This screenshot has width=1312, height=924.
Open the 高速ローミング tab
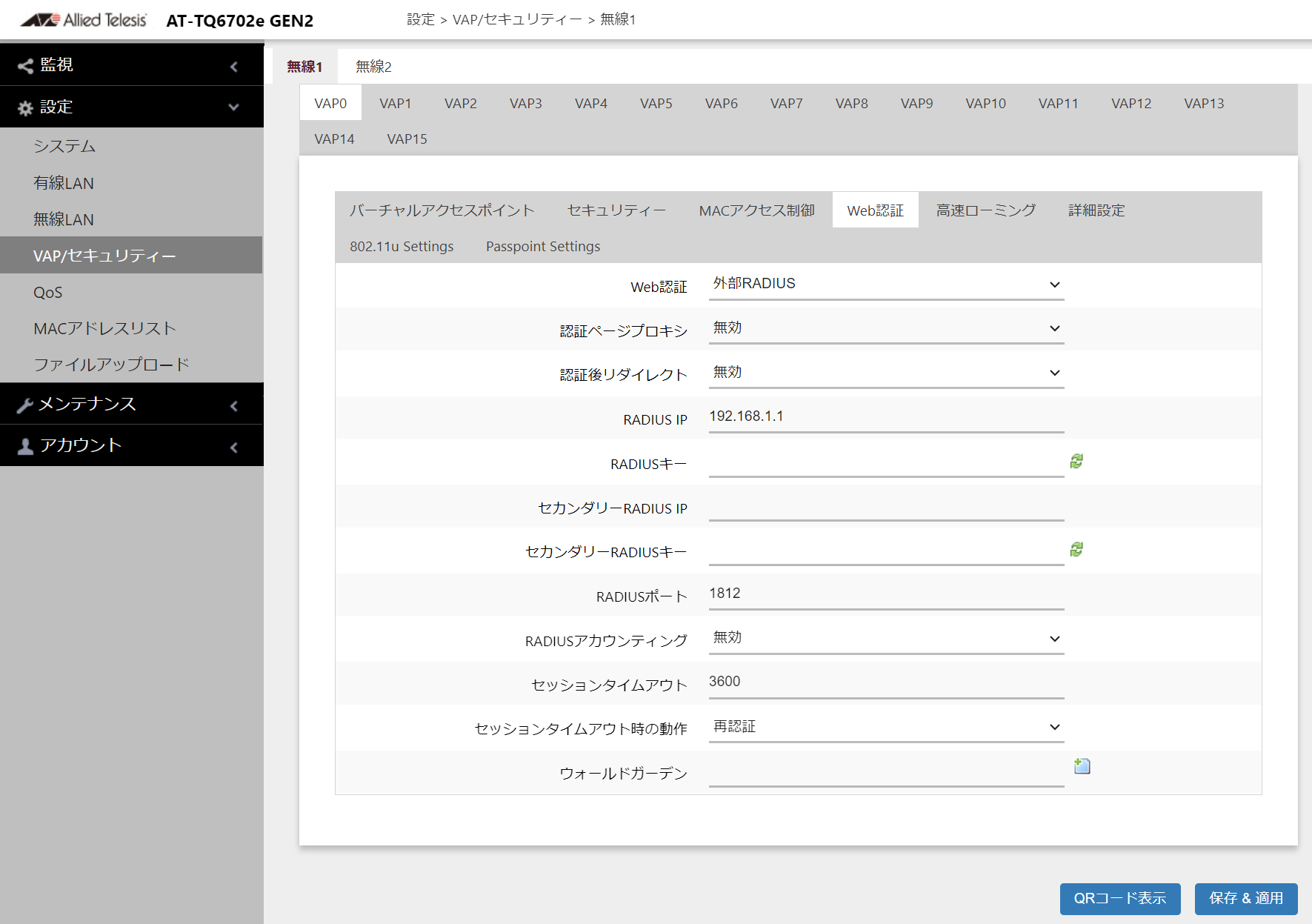tap(986, 210)
